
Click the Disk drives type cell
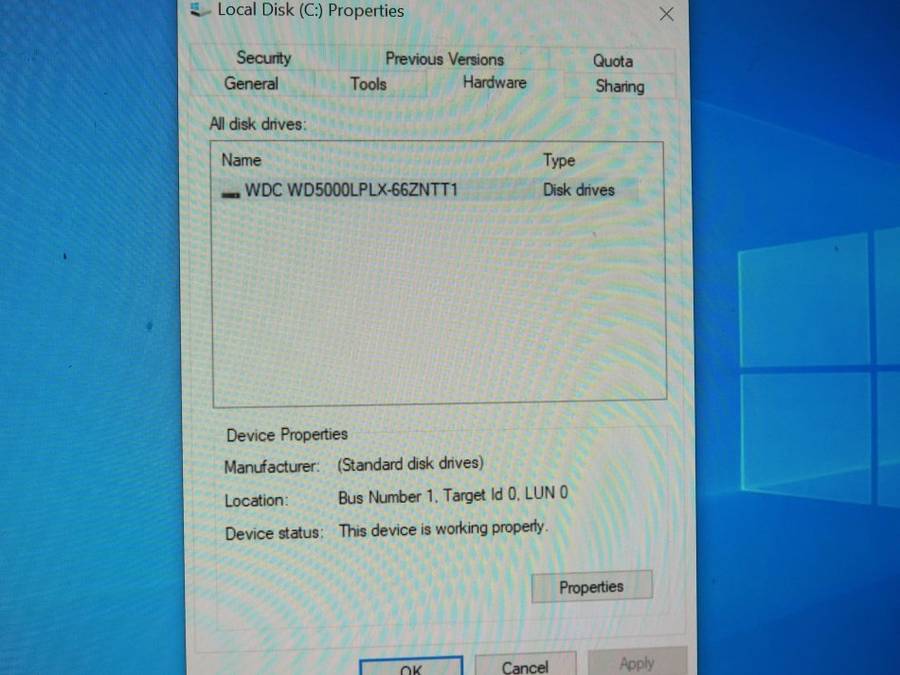coord(578,190)
